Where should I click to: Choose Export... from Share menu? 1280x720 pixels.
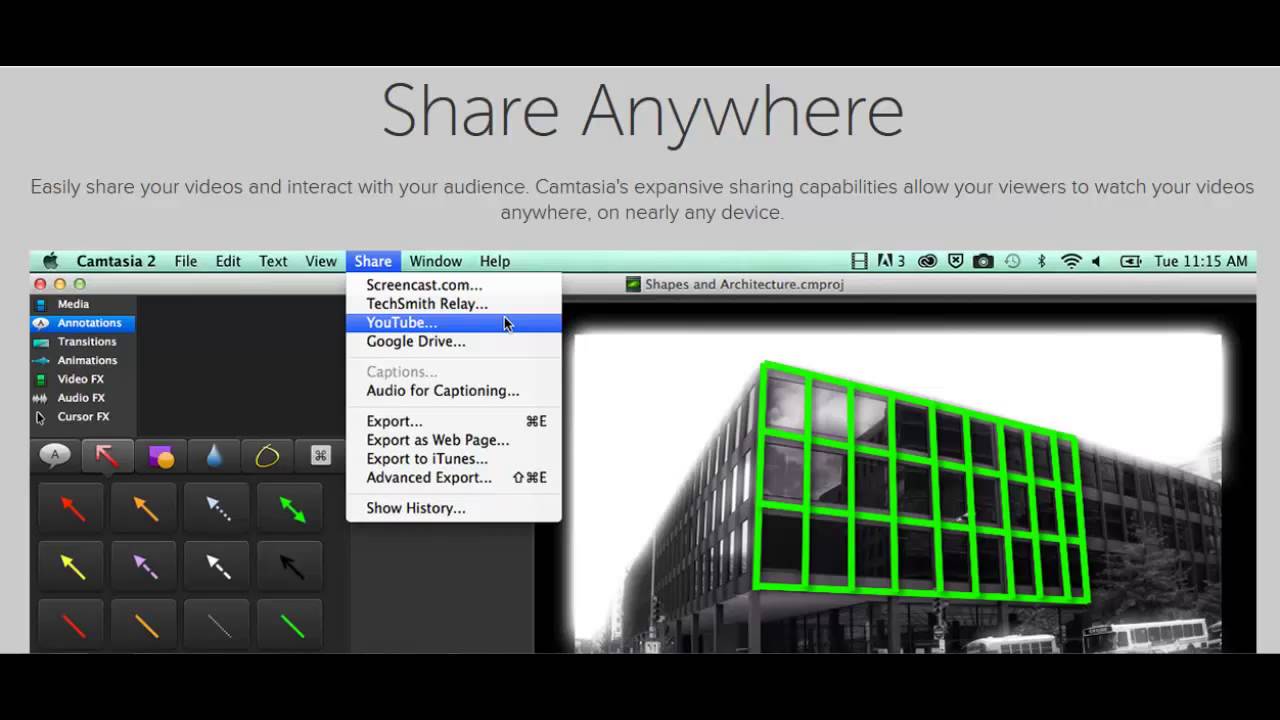(x=454, y=421)
